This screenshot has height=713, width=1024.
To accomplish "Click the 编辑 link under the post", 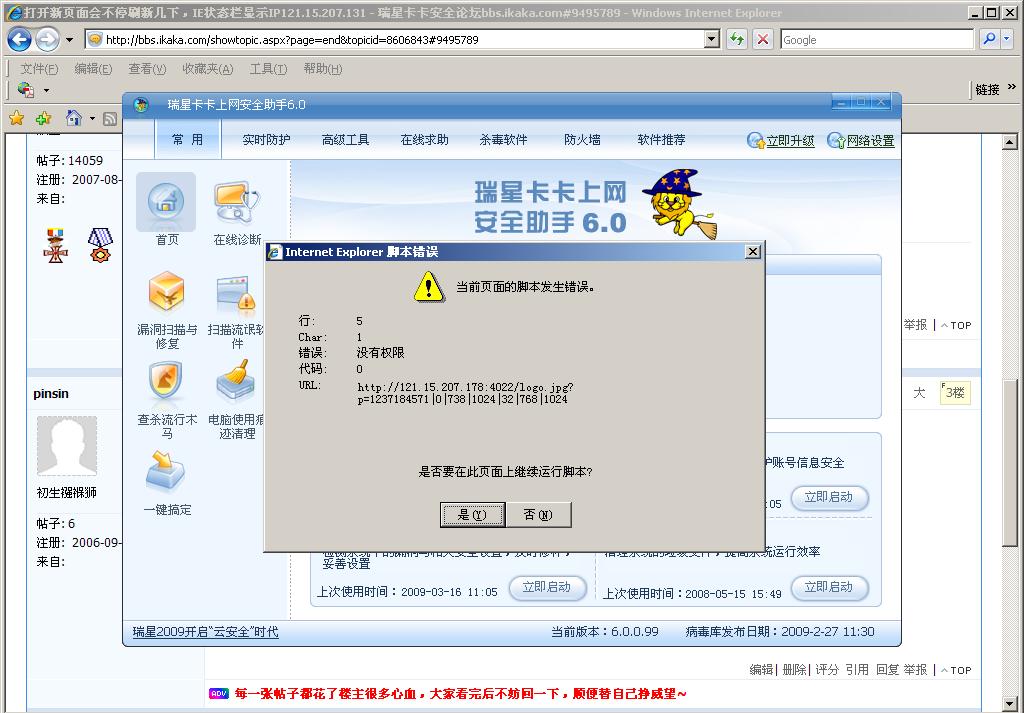I will (761, 669).
